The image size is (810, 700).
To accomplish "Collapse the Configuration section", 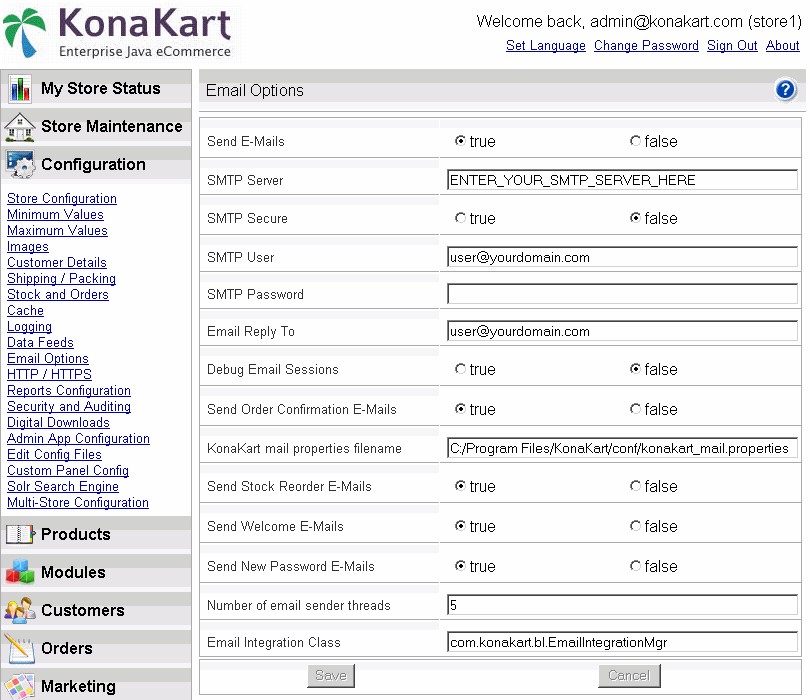I will pyautogui.click(x=96, y=164).
